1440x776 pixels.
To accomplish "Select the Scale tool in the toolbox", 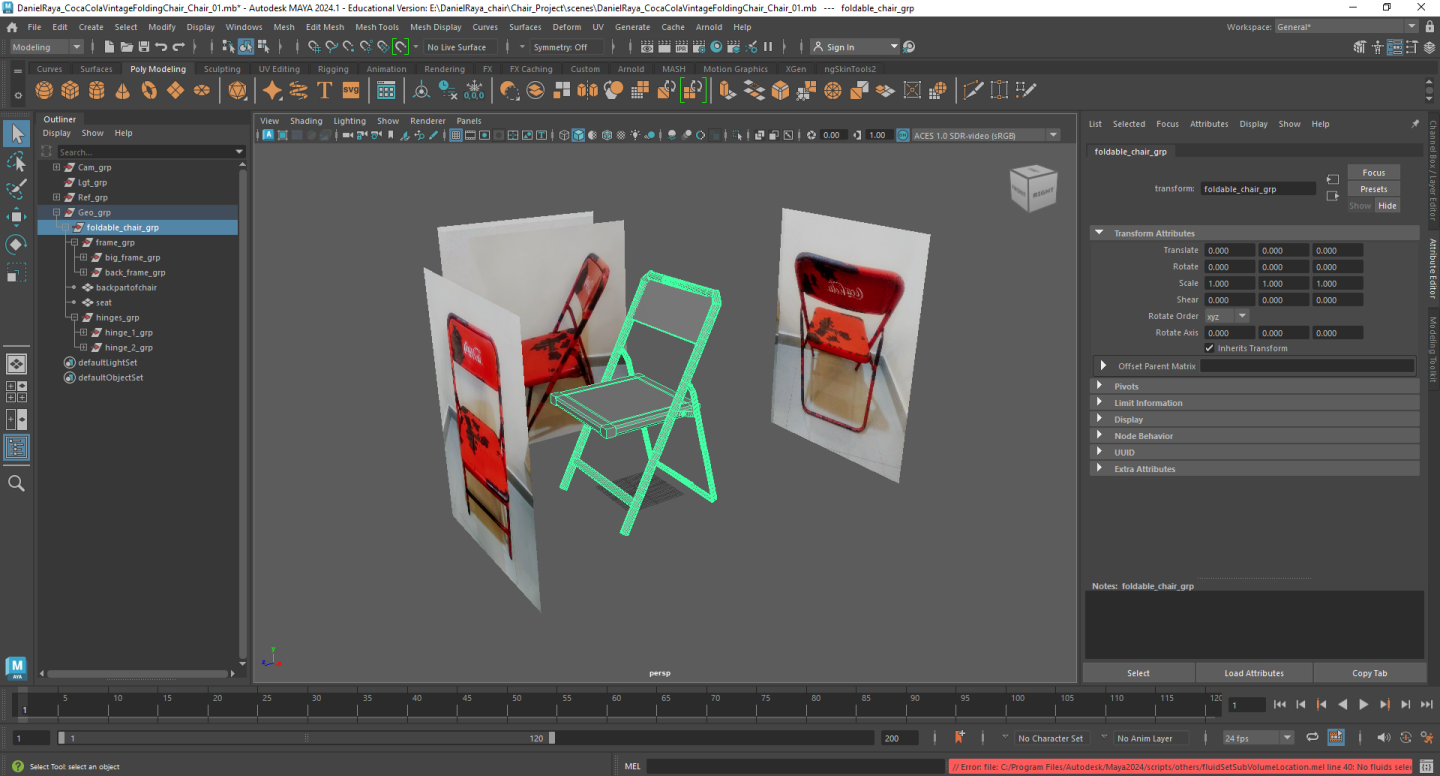I will tap(17, 273).
